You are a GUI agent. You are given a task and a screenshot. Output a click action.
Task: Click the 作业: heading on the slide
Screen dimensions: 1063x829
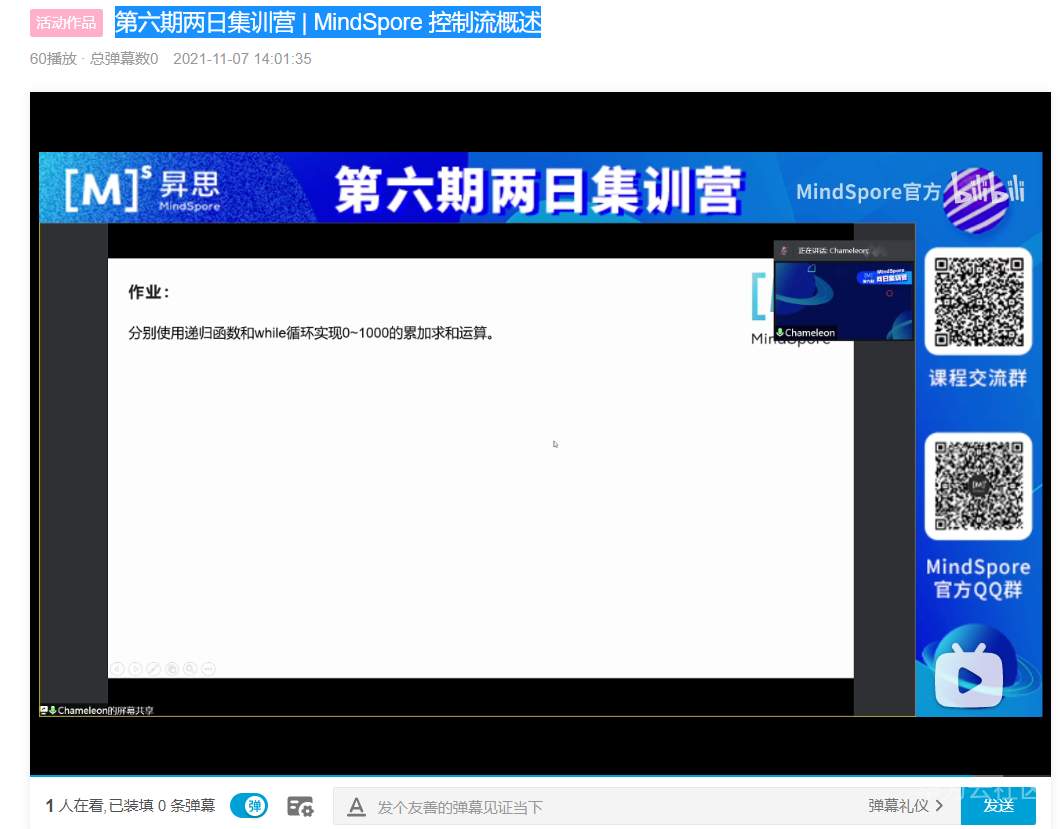[x=148, y=292]
